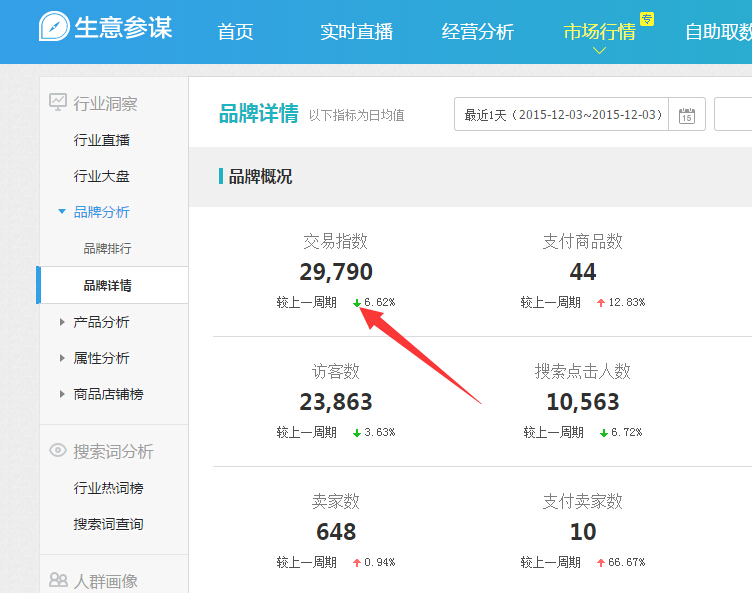The width and height of the screenshot is (752, 593).
Task: Click the 支付卖家数 metric label
Action: [x=583, y=501]
